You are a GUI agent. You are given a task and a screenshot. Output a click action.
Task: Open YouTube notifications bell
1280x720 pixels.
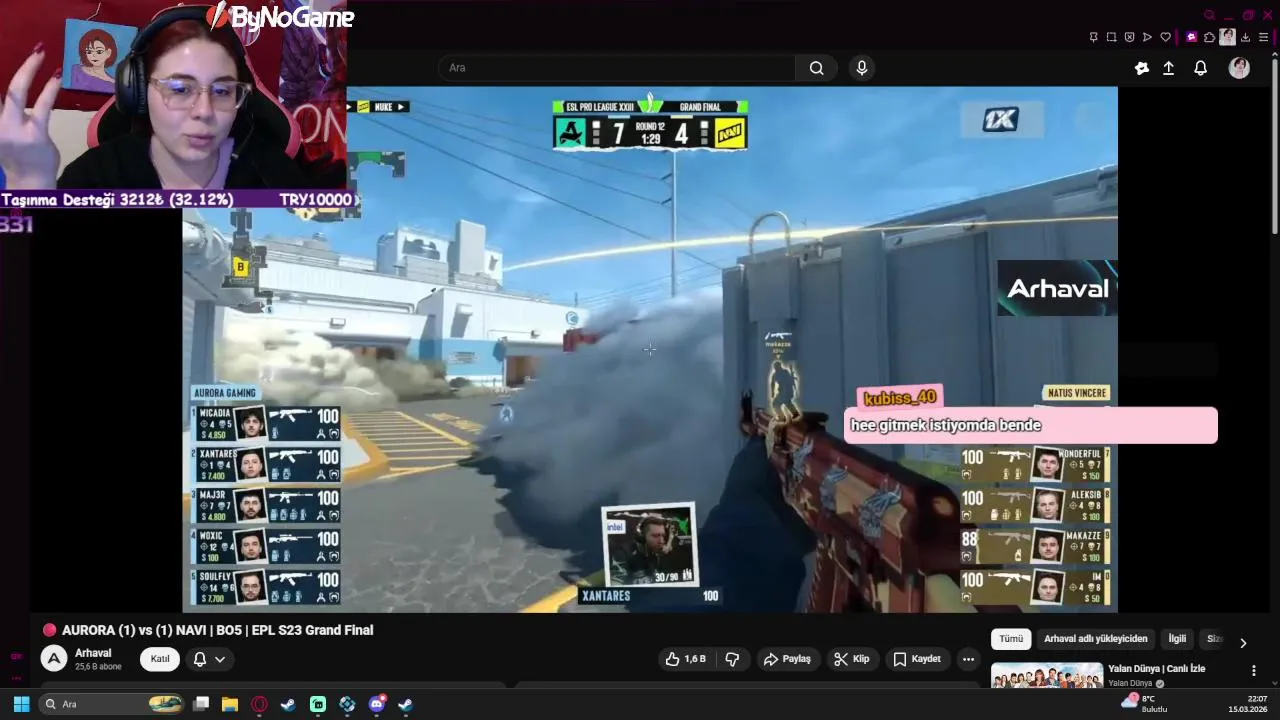(1200, 68)
